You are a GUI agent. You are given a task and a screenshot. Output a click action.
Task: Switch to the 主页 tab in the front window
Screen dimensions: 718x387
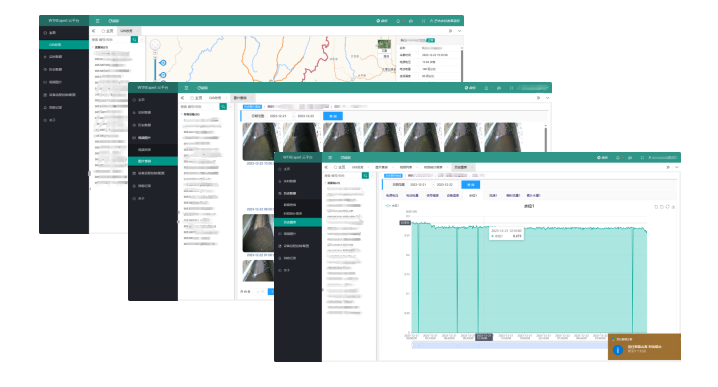coord(339,167)
